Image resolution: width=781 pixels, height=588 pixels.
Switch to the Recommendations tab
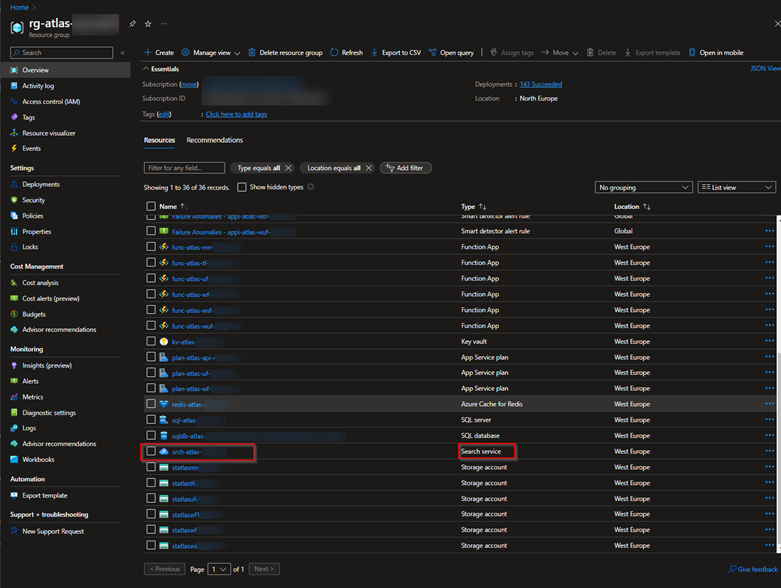pos(214,140)
